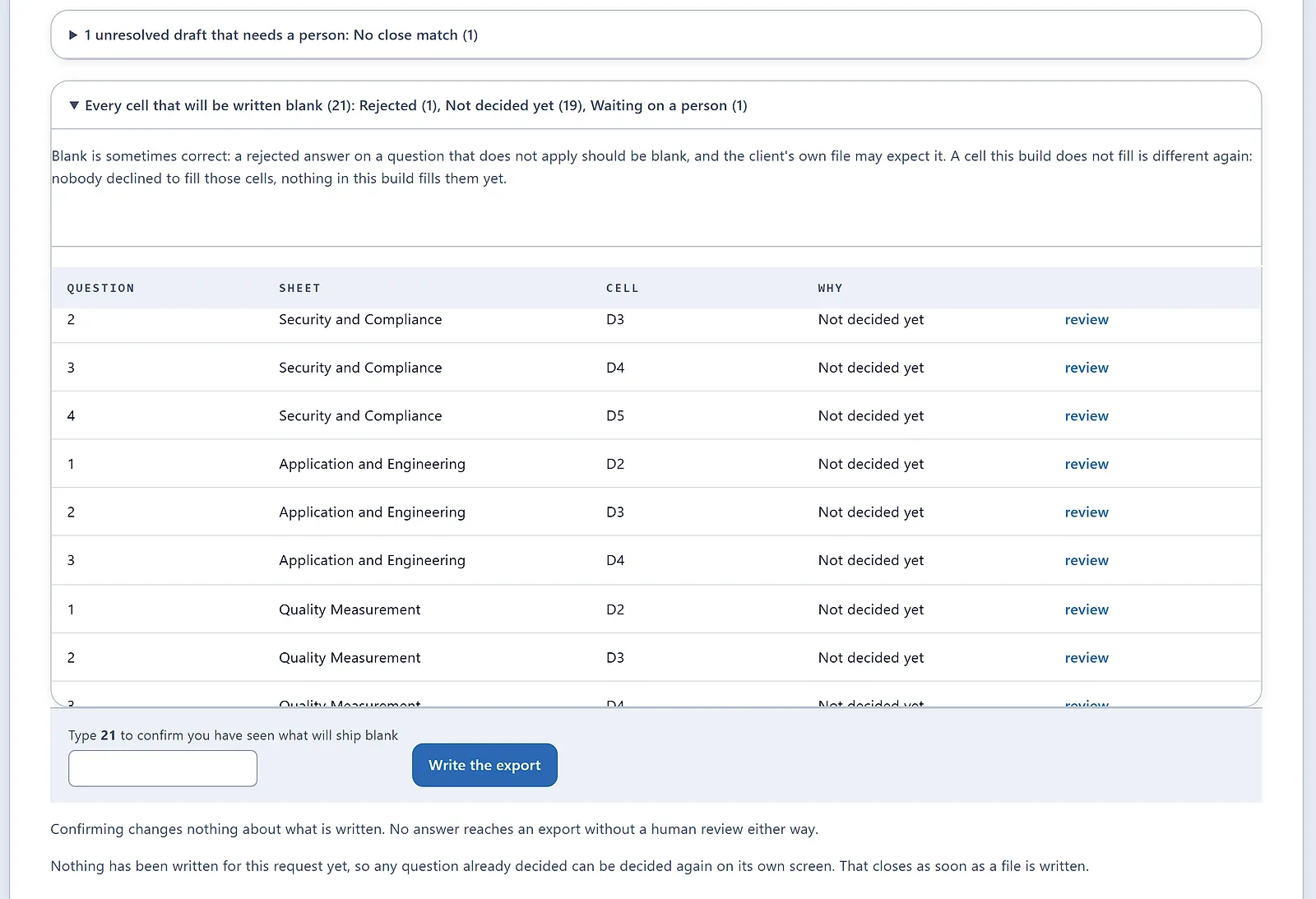Screen dimensions: 1316x899
Task: Focus the confirmation number input field
Action: pyautogui.click(x=163, y=768)
